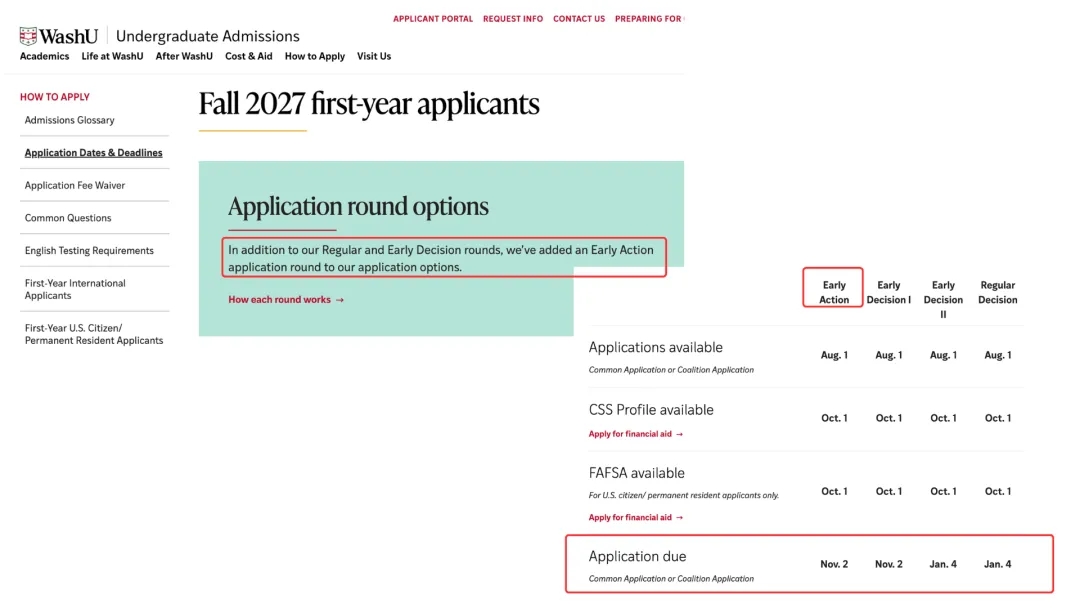Open the After WashU menu

point(184,56)
